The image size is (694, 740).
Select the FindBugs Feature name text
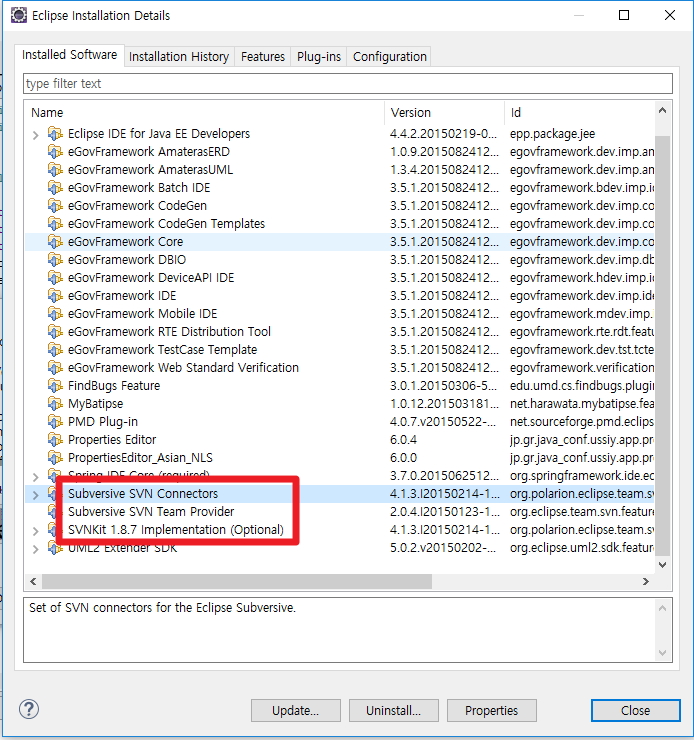114,386
